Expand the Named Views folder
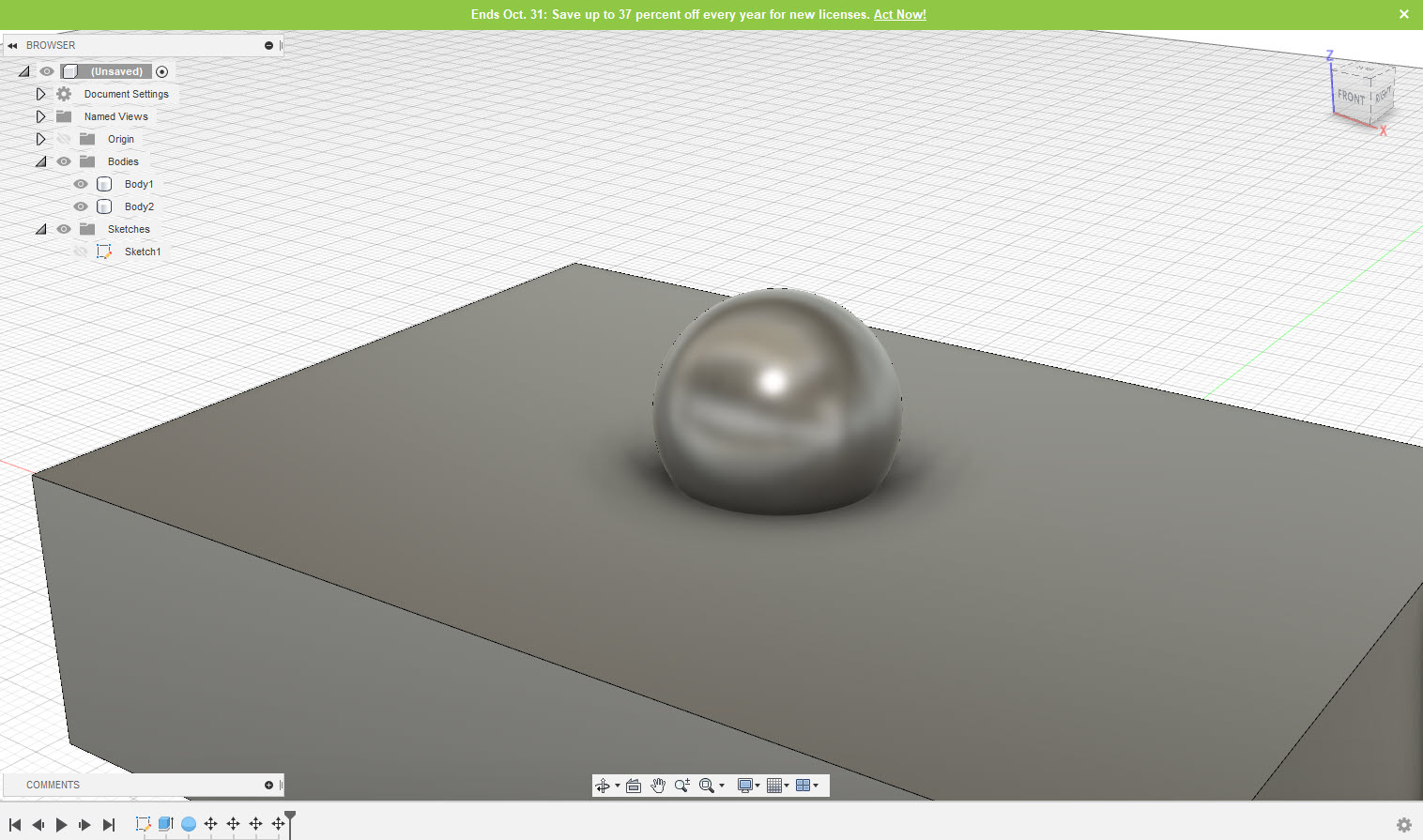The image size is (1423, 840). coord(40,115)
